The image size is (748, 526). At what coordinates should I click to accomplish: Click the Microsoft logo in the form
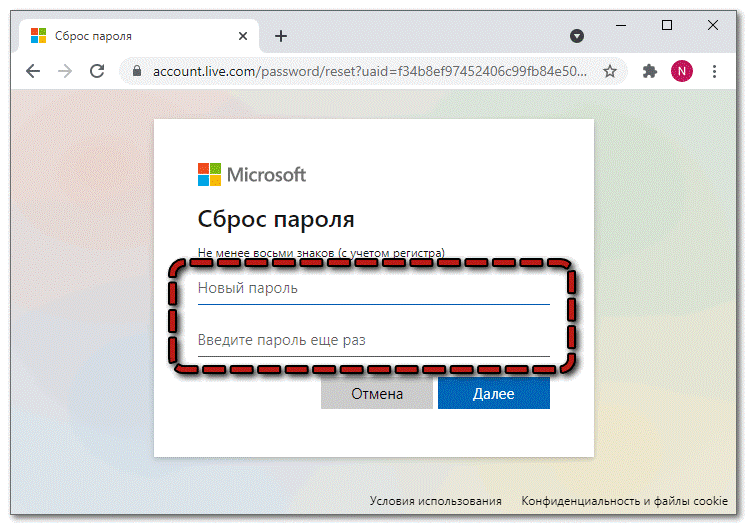(x=252, y=175)
